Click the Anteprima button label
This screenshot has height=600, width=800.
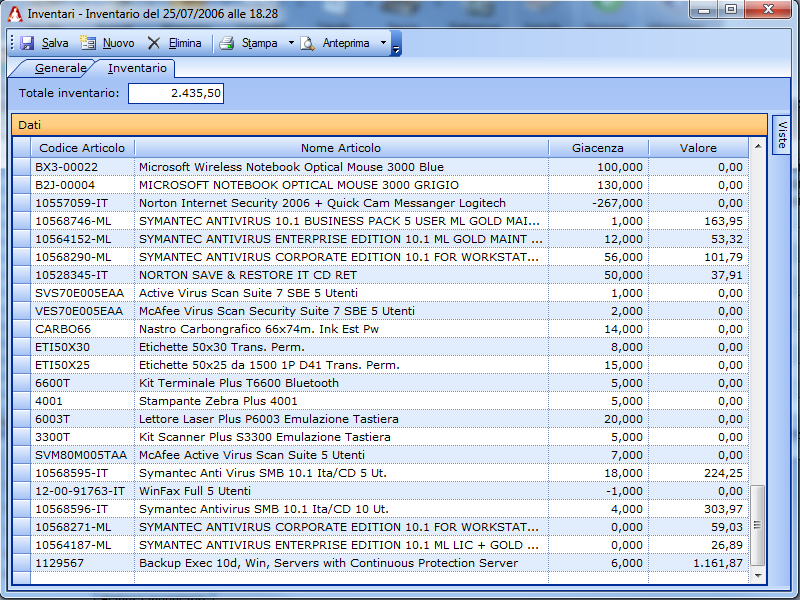(x=345, y=43)
